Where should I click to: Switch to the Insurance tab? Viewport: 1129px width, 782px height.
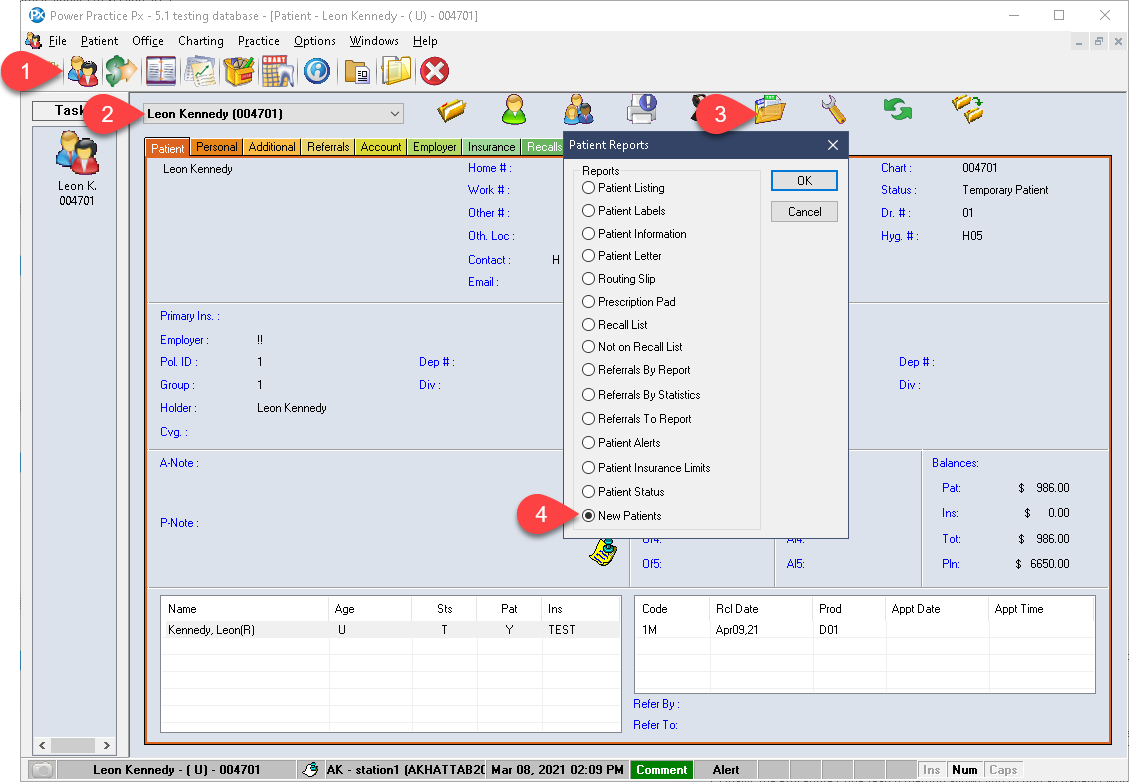[x=492, y=147]
